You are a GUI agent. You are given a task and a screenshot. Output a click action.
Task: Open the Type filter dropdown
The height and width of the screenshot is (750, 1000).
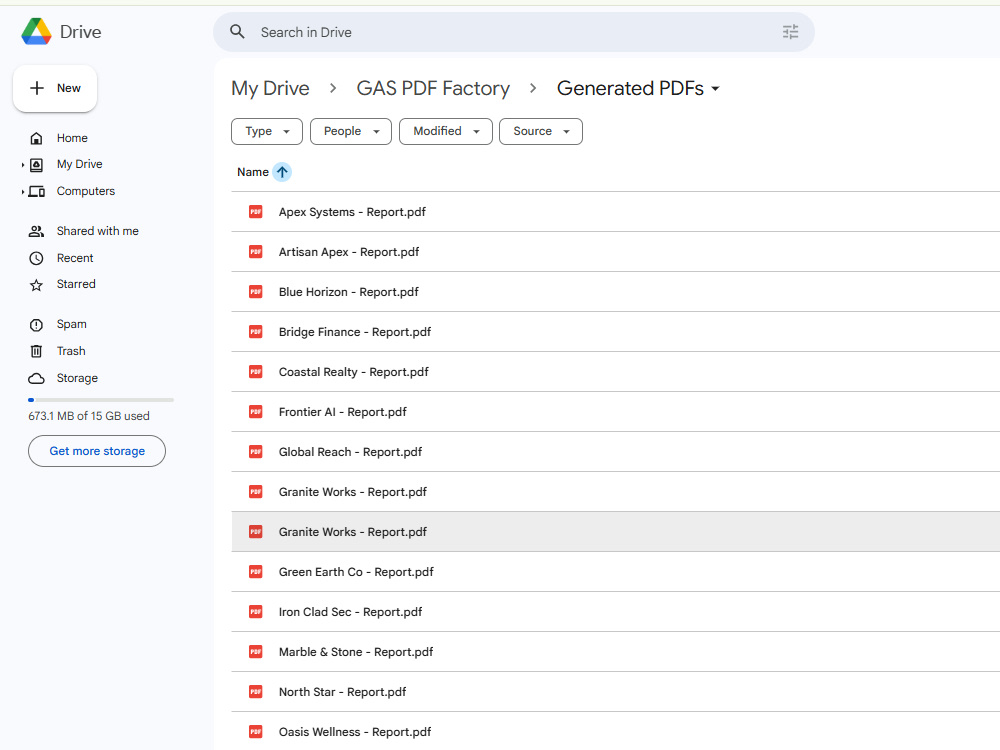(267, 131)
